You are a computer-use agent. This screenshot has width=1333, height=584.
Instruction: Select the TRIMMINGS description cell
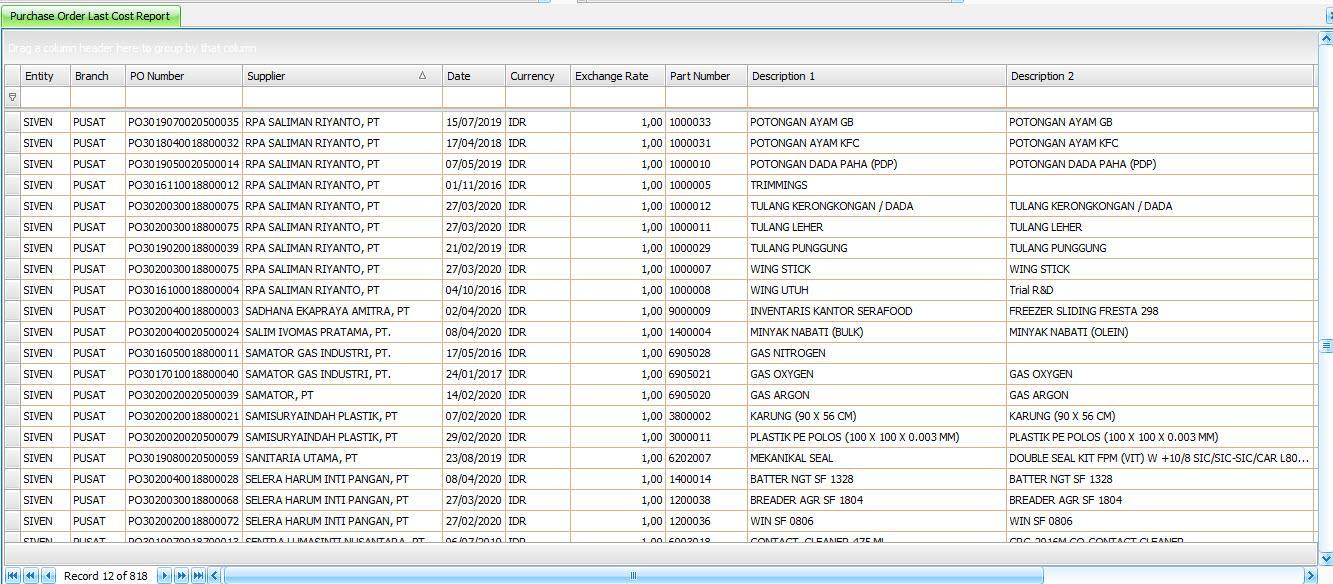tap(877, 185)
